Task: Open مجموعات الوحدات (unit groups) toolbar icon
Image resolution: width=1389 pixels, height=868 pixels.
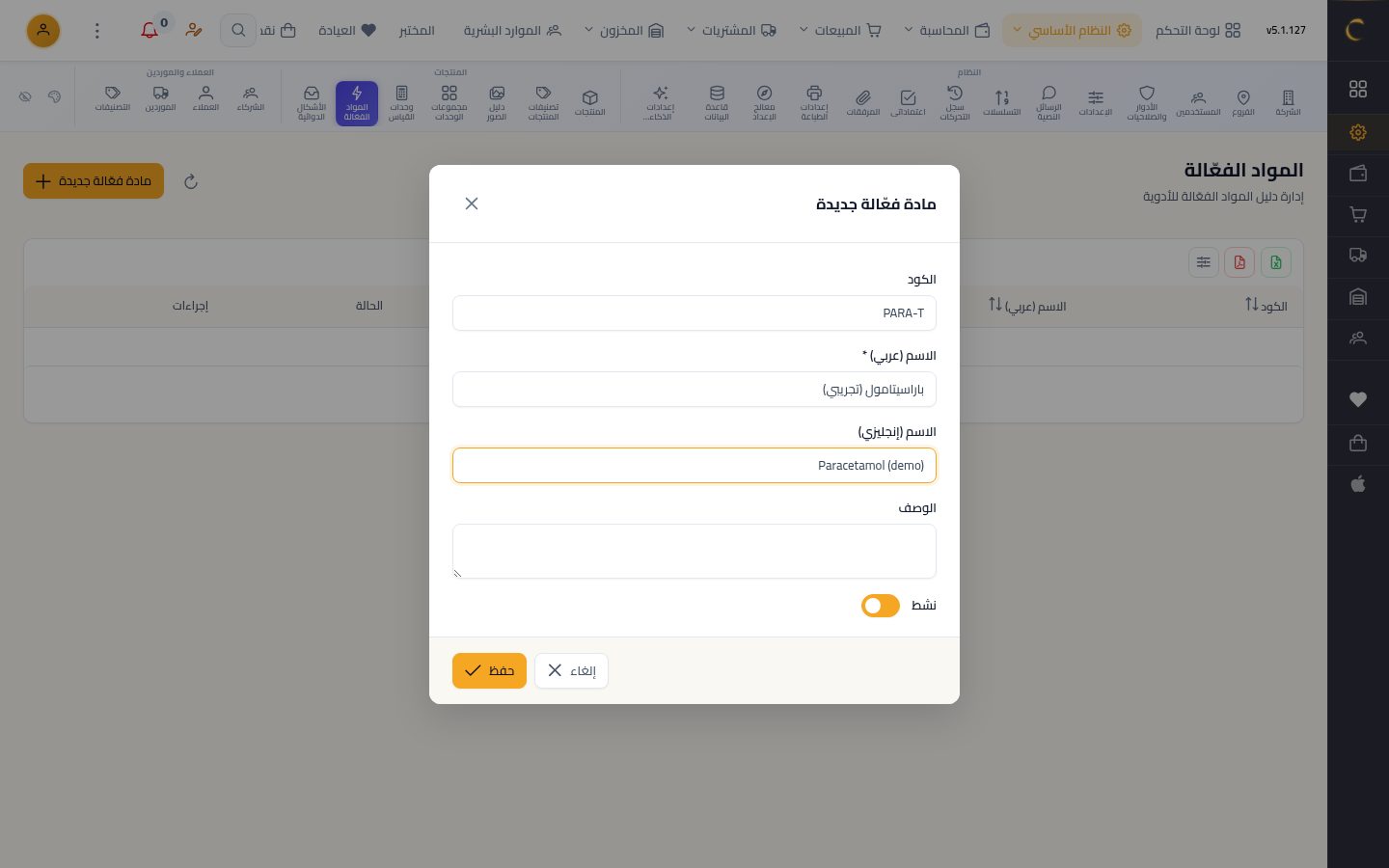Action: point(449,103)
